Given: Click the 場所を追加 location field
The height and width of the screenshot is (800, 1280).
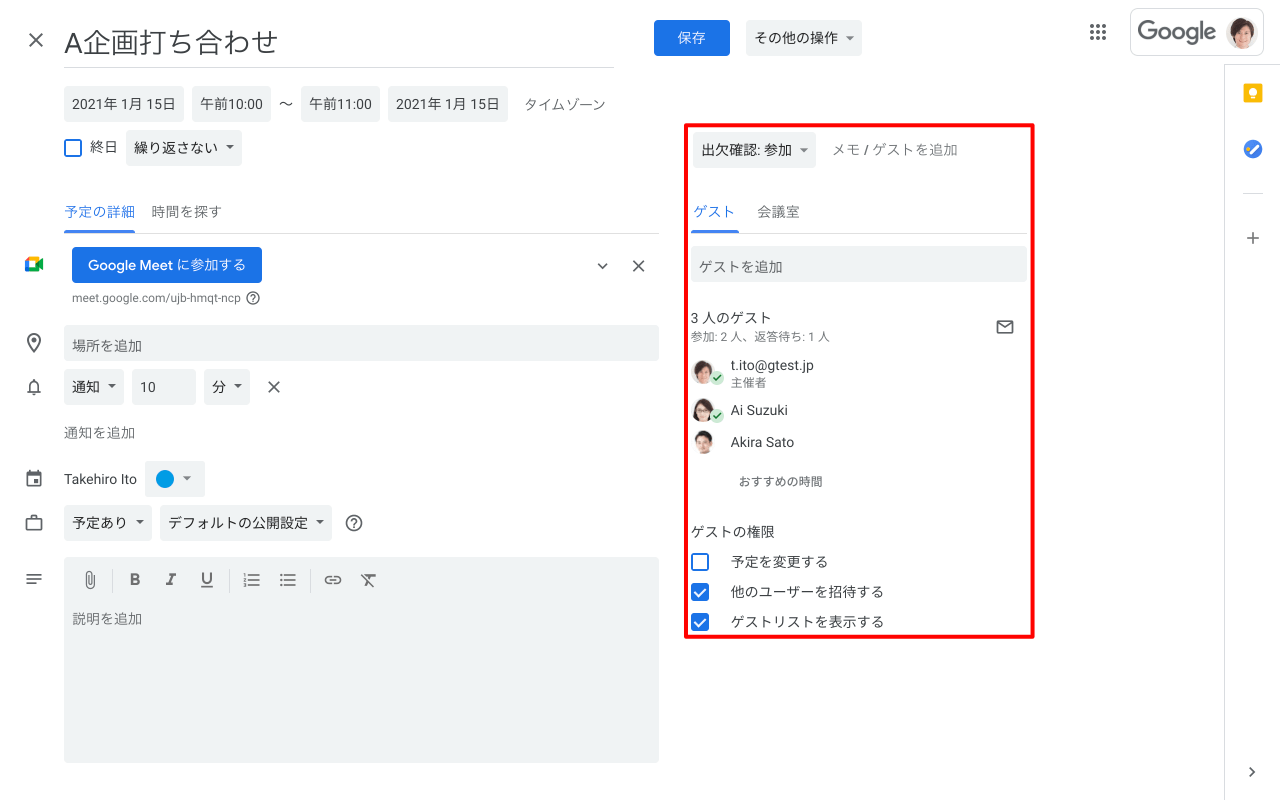Looking at the screenshot, I should (361, 343).
